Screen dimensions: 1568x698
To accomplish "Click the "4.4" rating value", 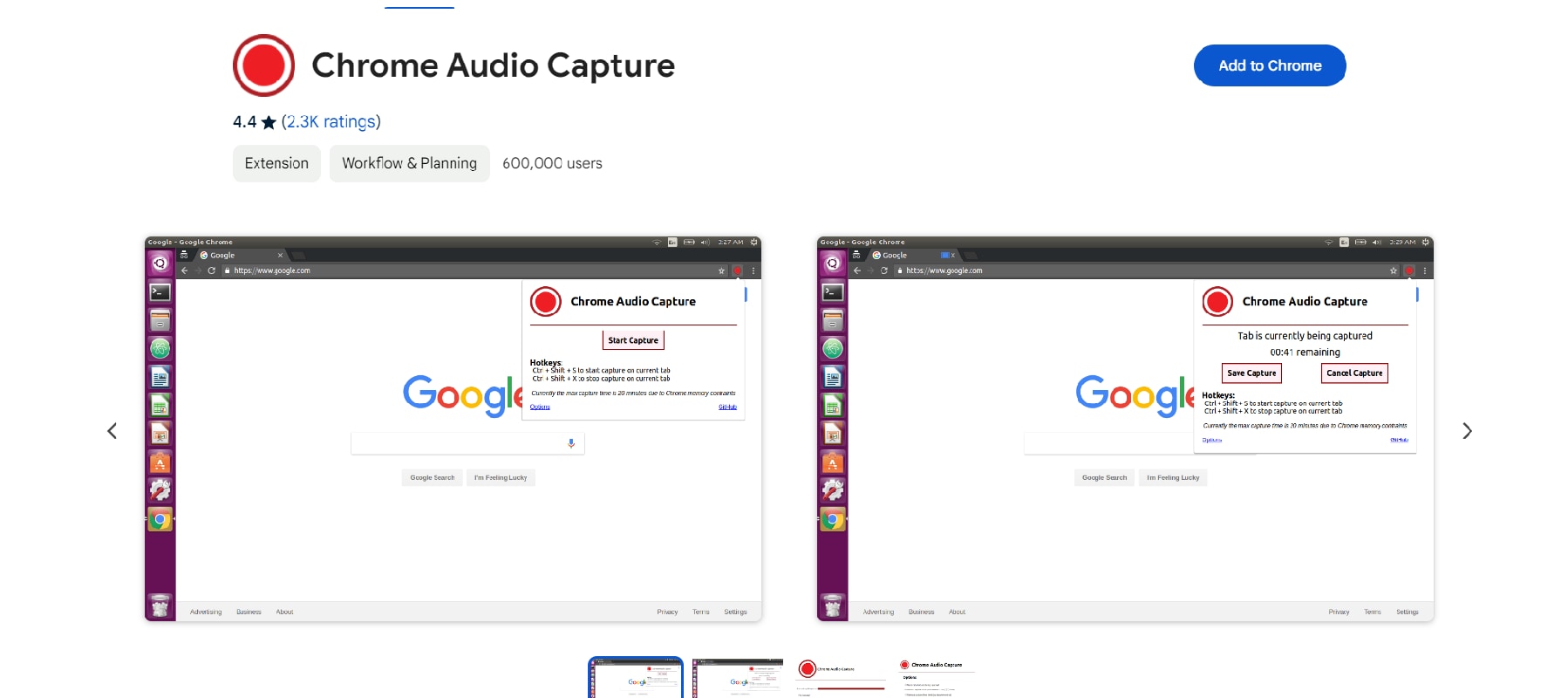I will (244, 122).
